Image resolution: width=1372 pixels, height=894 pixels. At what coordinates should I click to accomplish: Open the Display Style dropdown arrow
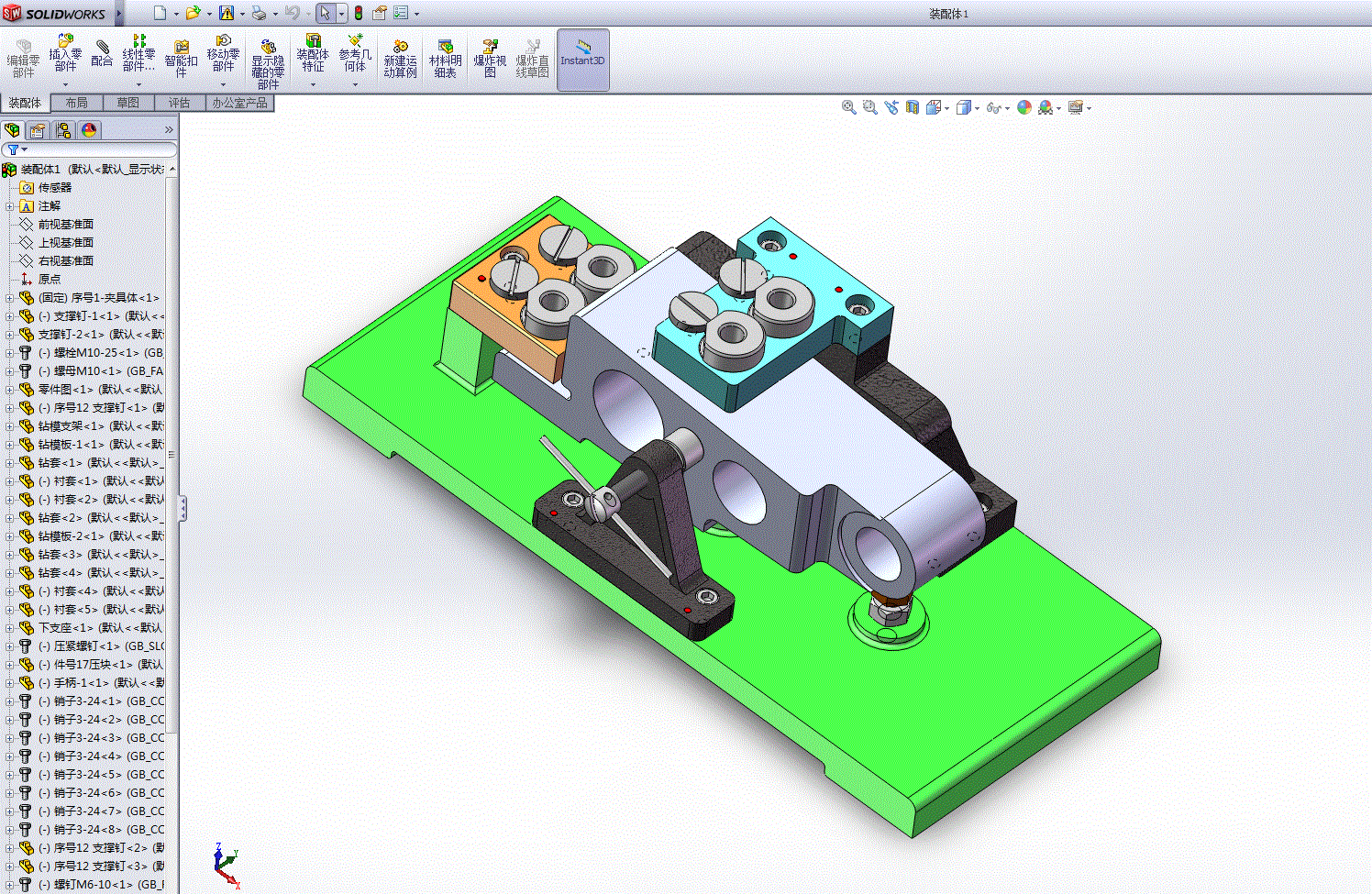(x=977, y=108)
